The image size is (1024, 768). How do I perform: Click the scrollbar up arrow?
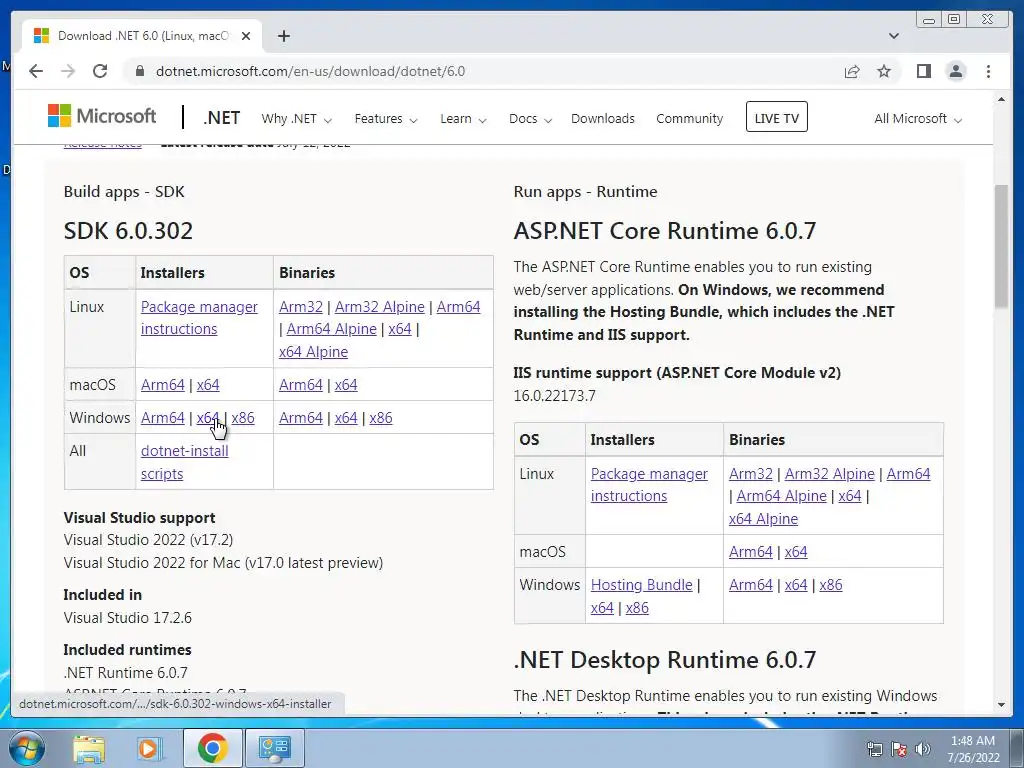1001,99
